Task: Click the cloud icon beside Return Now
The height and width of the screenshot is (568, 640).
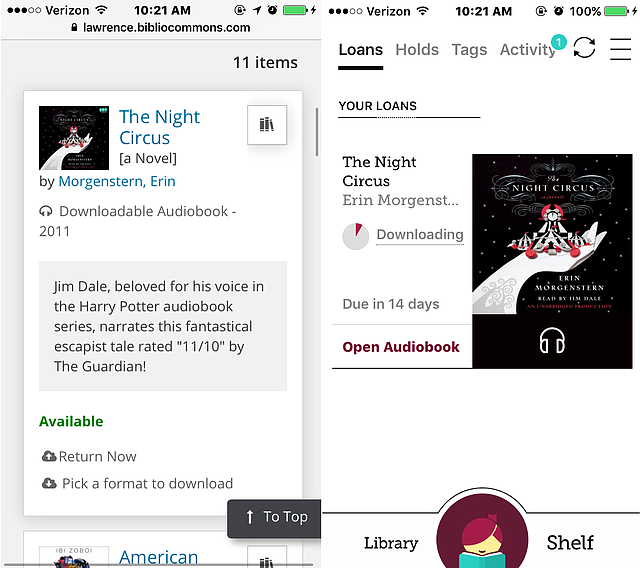Action: click(49, 456)
